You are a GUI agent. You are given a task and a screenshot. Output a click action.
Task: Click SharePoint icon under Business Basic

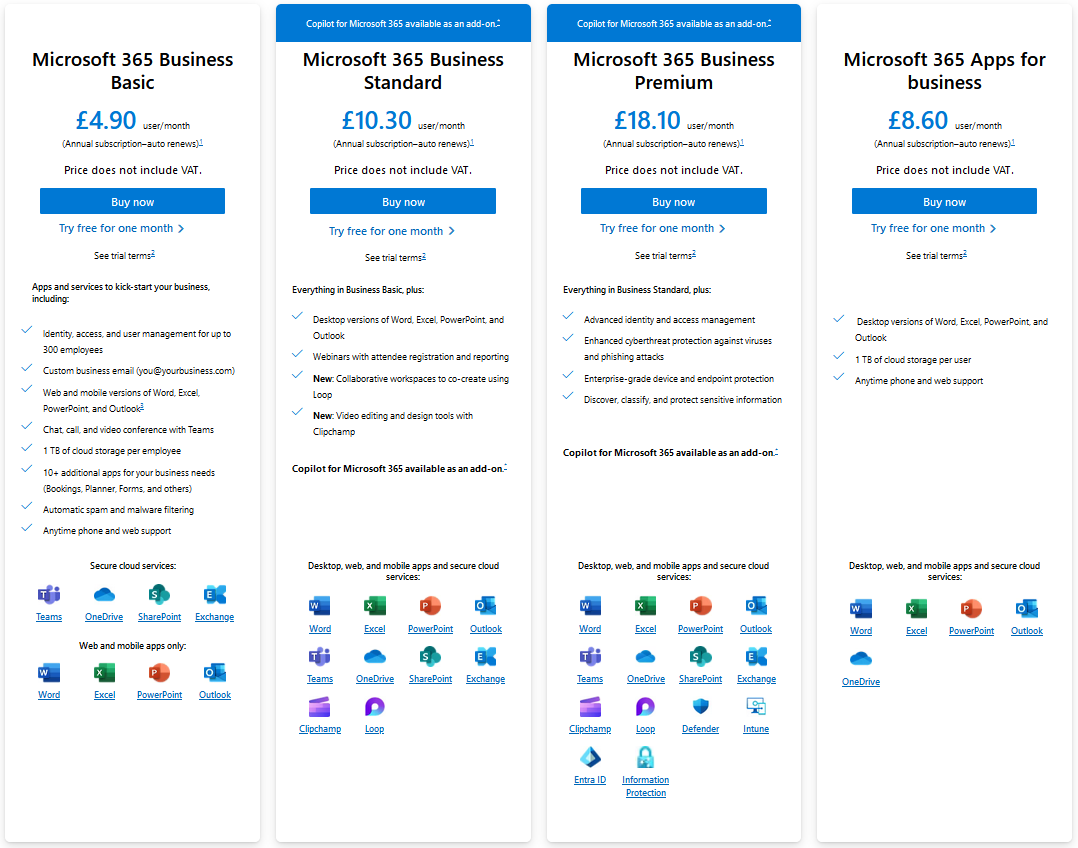coord(160,595)
